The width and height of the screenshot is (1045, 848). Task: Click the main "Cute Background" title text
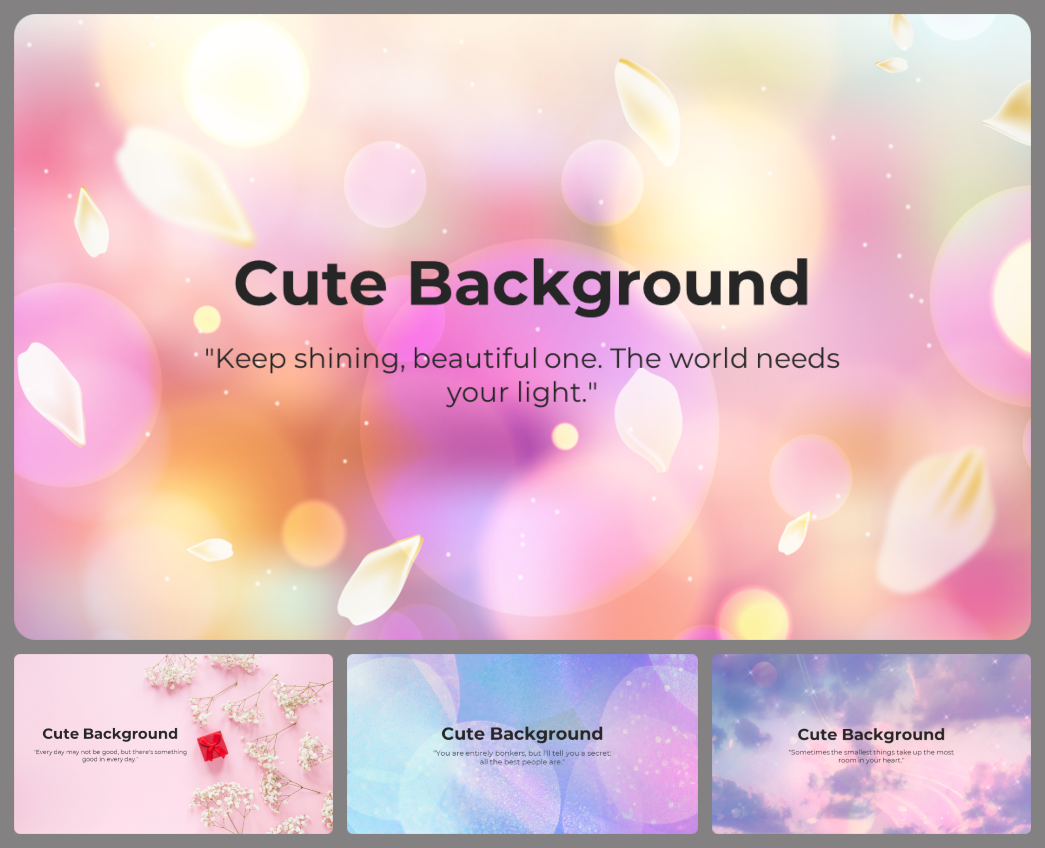pyautogui.click(x=521, y=284)
